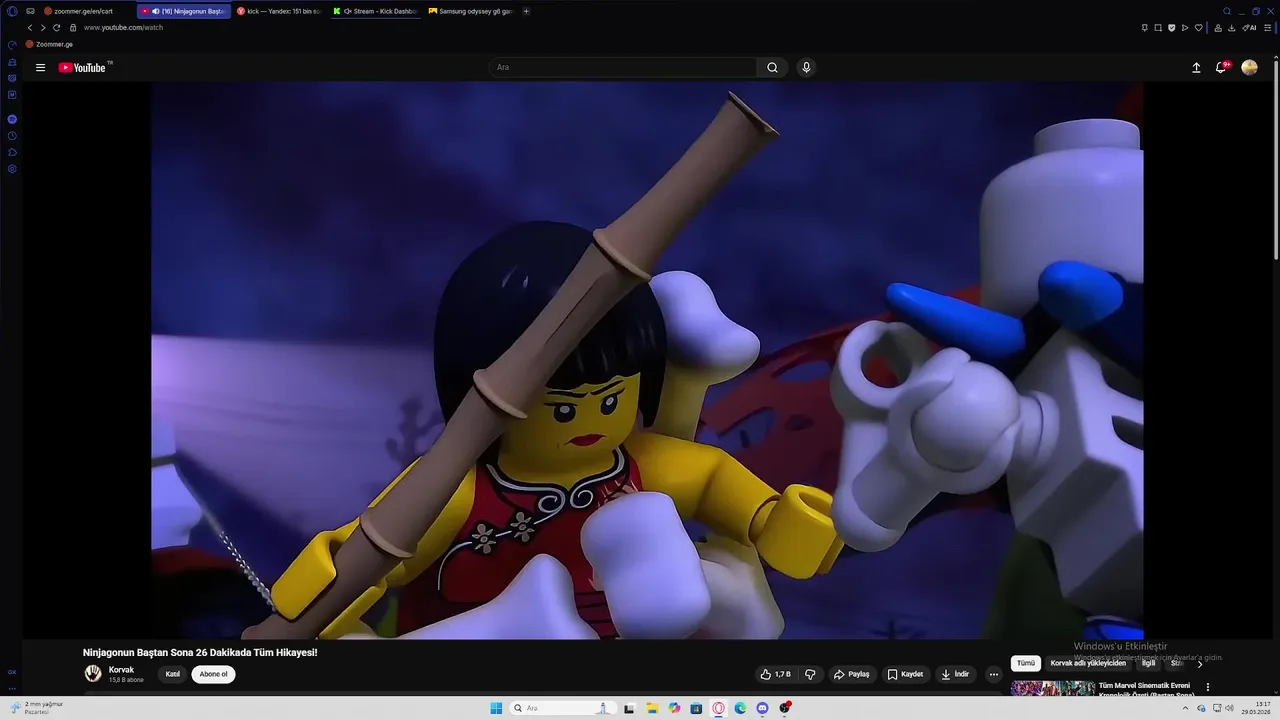Go forward with browser forward arrow
The image size is (1280, 720).
(42, 28)
